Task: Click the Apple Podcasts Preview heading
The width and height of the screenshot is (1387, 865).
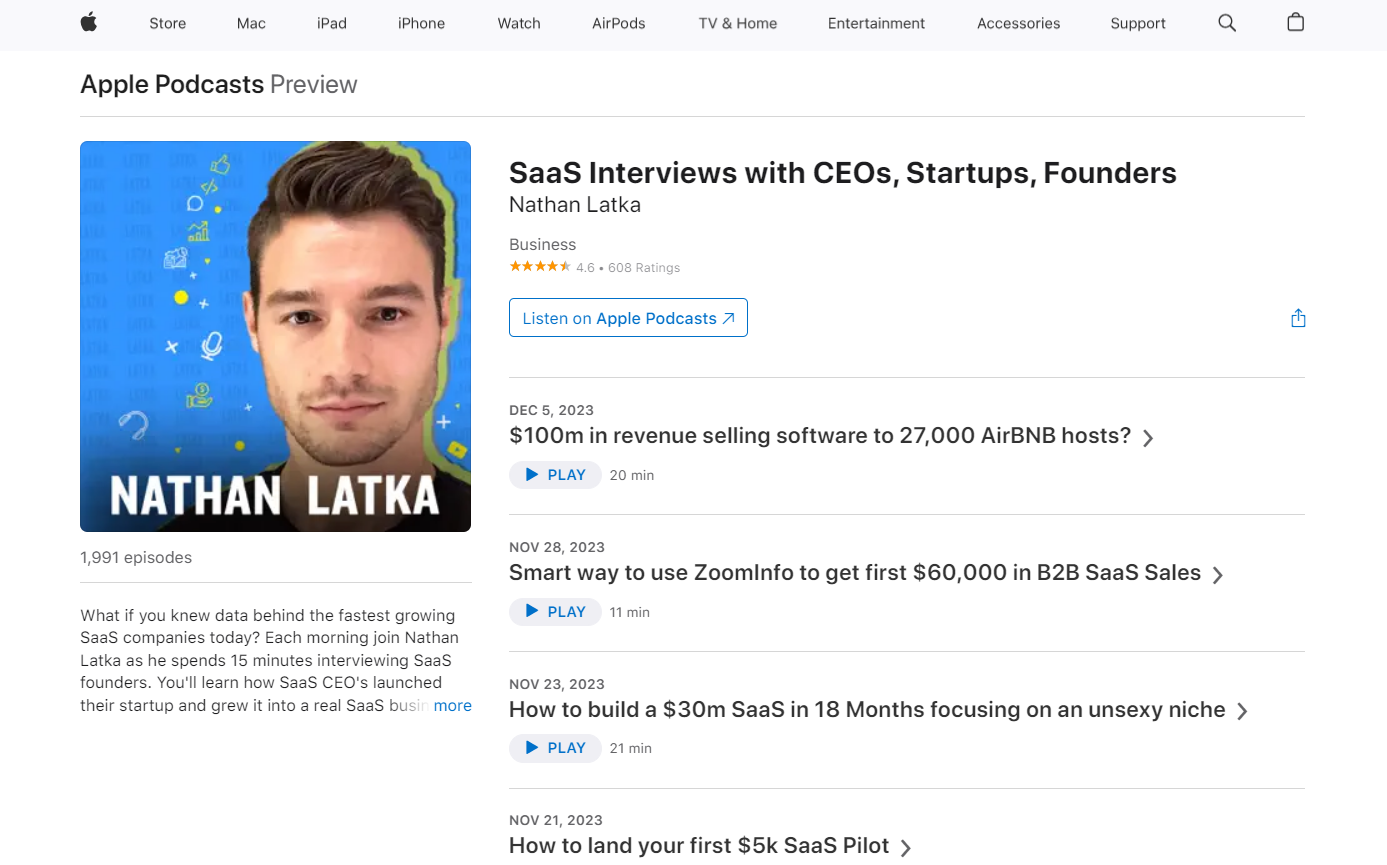Action: click(x=218, y=84)
